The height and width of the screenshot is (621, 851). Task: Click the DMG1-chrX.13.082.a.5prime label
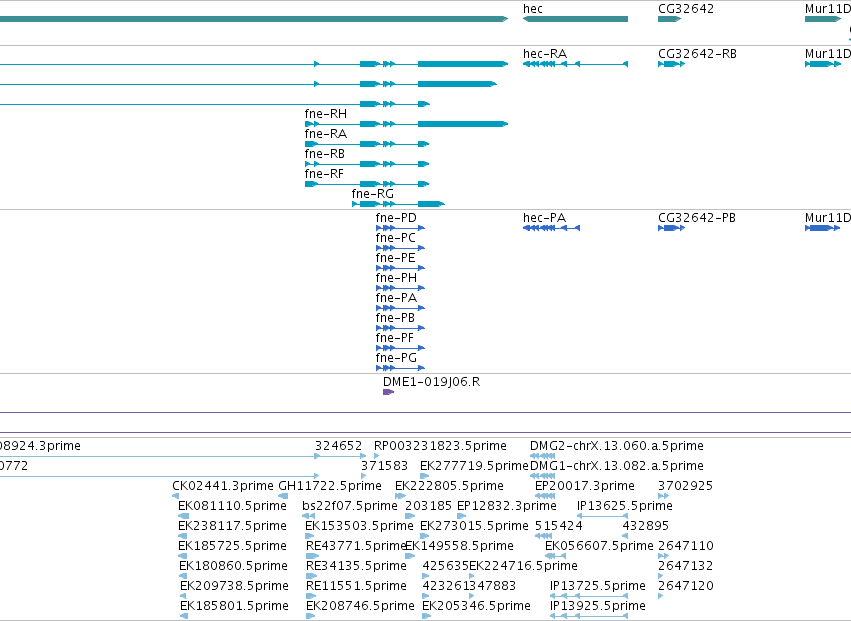click(617, 466)
